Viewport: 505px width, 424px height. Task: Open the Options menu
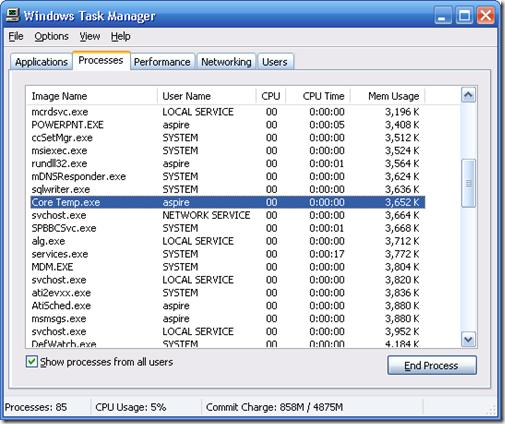click(51, 36)
